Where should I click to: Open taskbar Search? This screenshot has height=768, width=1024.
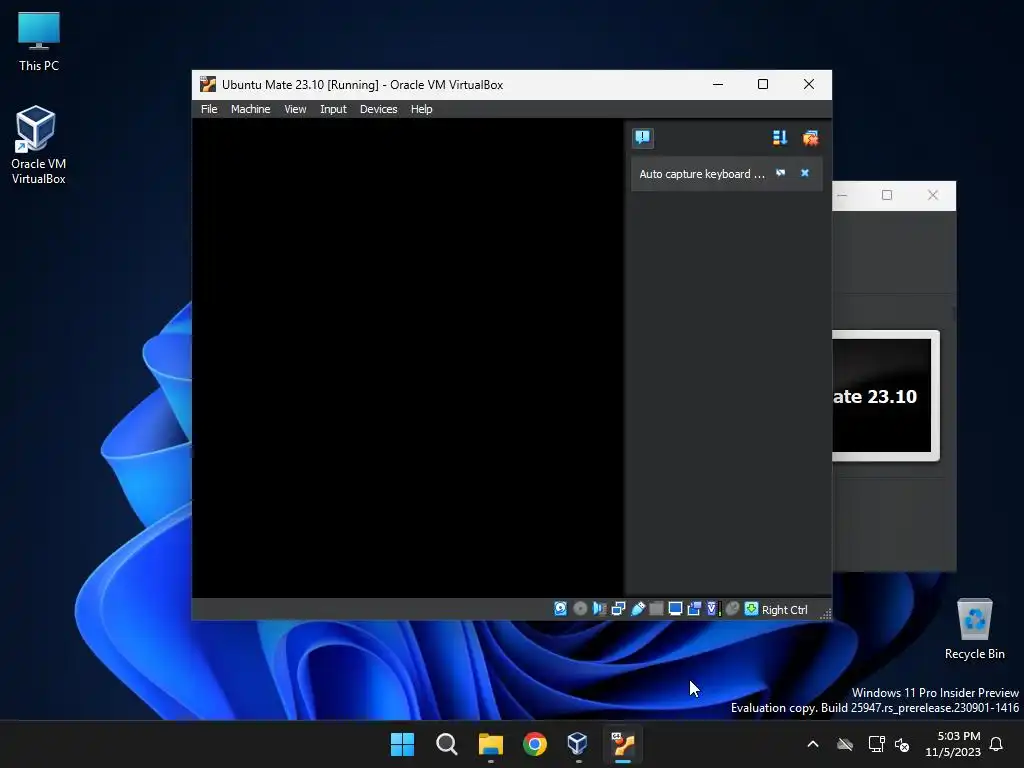point(447,744)
